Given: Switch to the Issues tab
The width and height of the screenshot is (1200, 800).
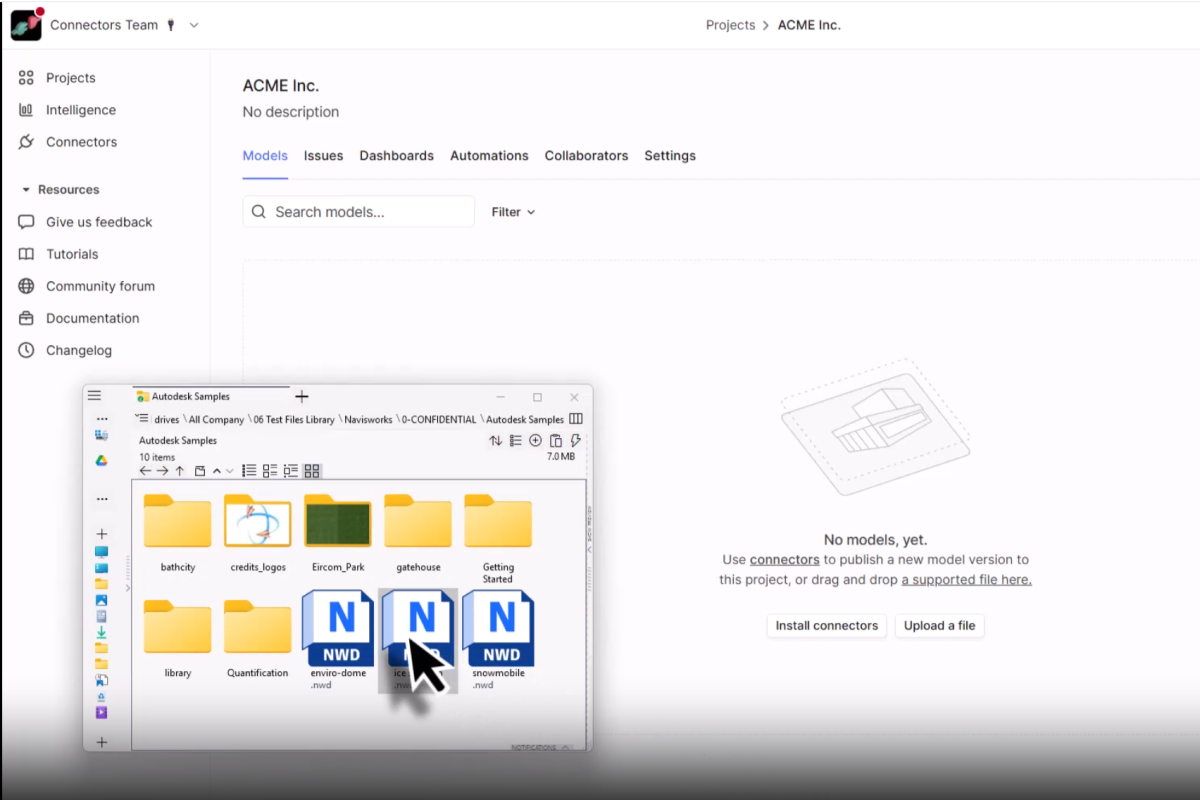Looking at the screenshot, I should [x=323, y=156].
